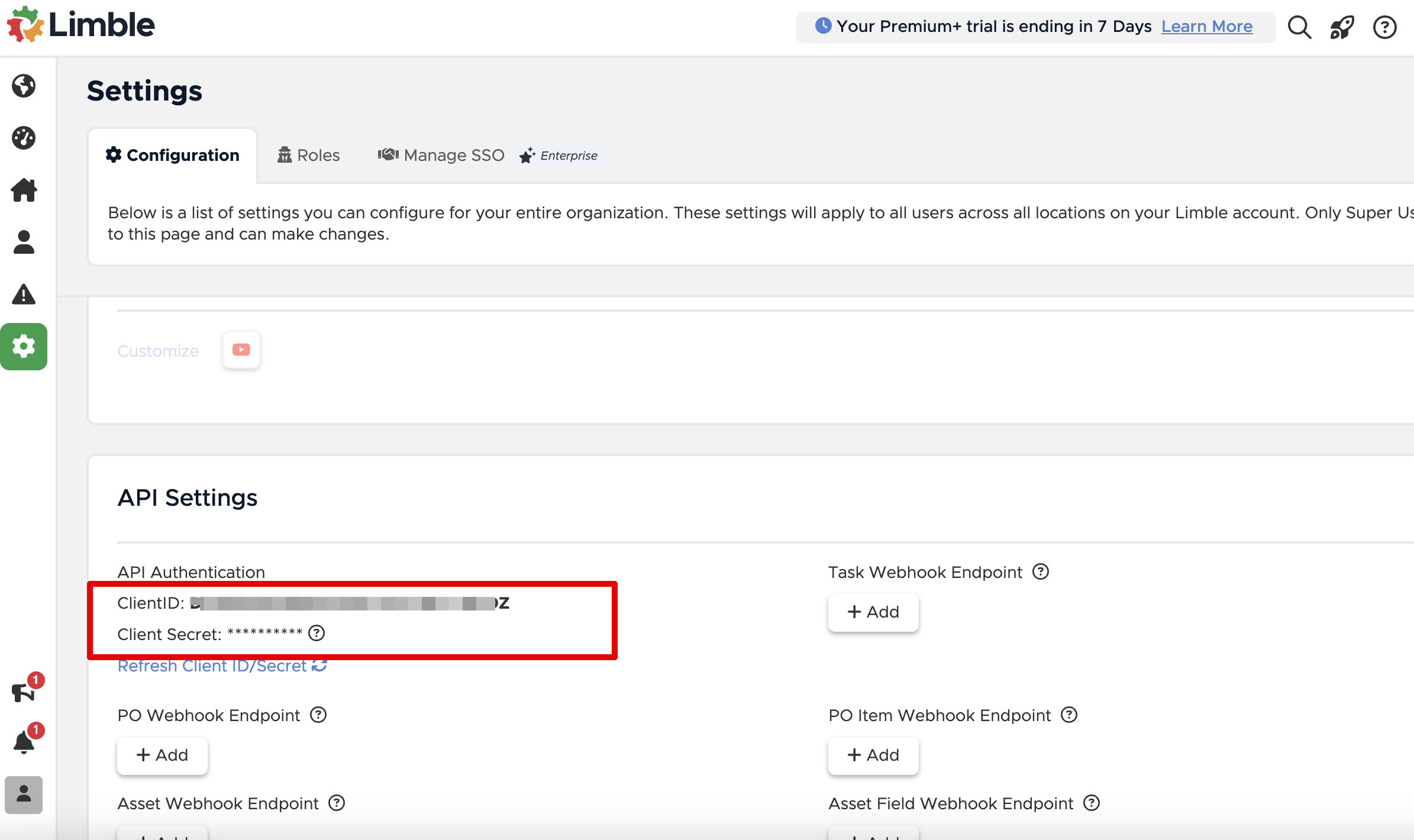Open the dashboard gauge sidebar icon
This screenshot has height=840, width=1414.
[24, 138]
